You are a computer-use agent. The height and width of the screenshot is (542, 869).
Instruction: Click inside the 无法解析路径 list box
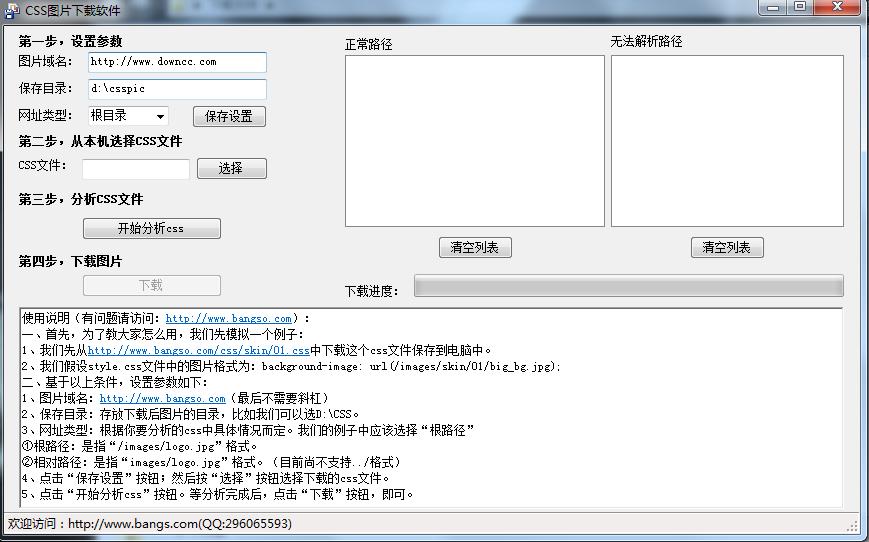tap(727, 141)
